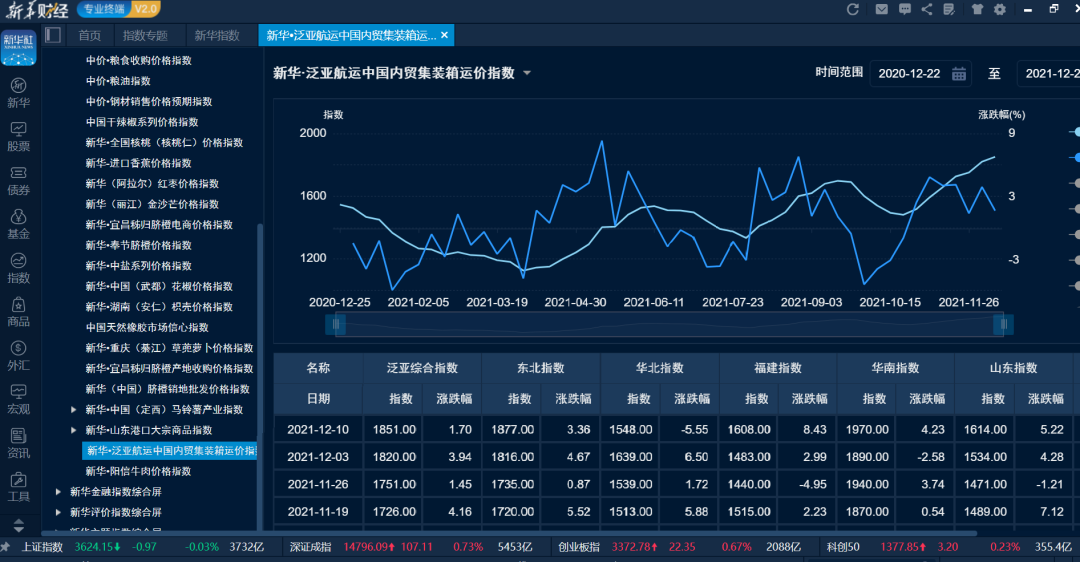The width and height of the screenshot is (1080, 562).
Task: Switch to the 首页 tab
Action: pos(90,35)
